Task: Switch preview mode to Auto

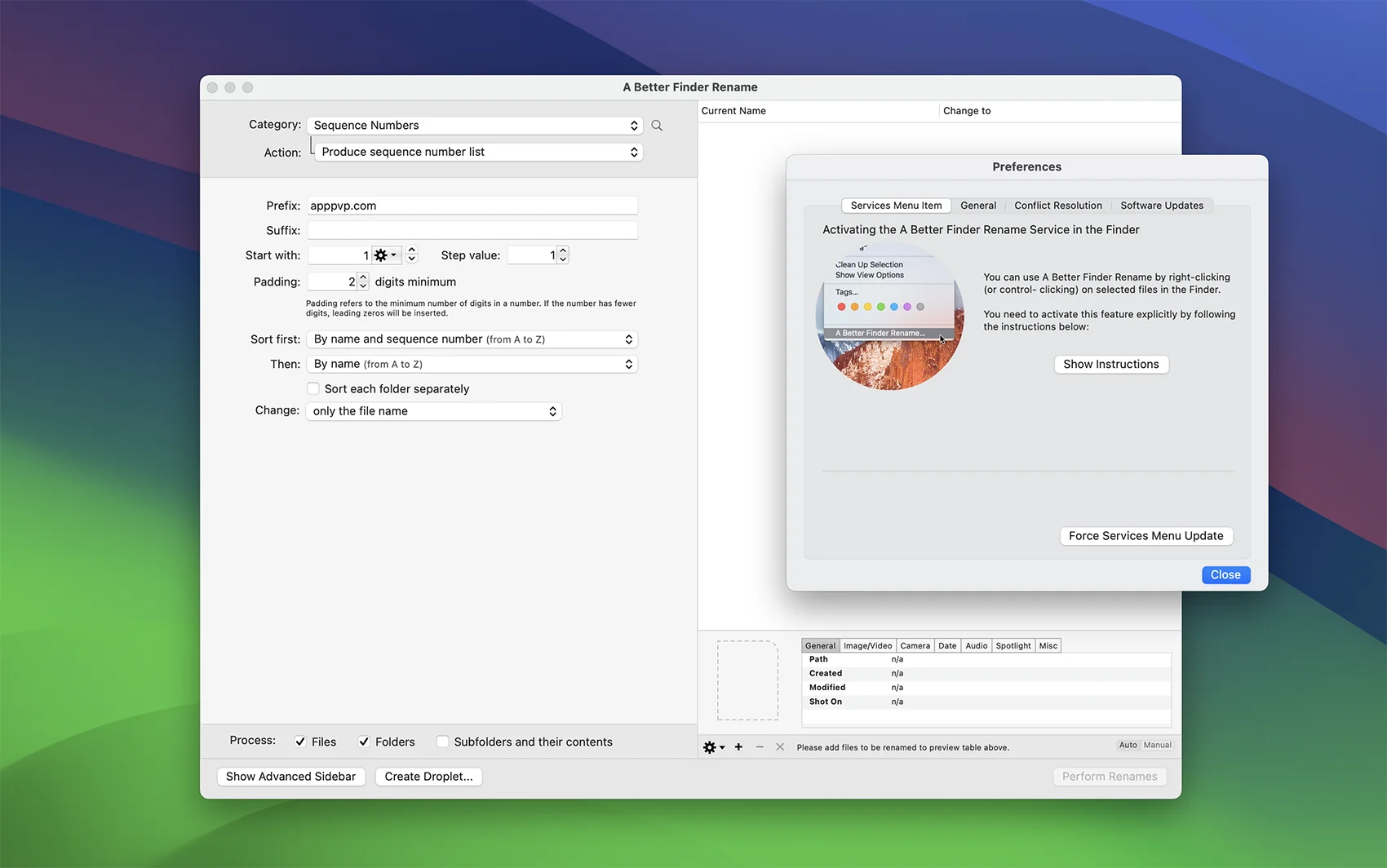Action: point(1128,745)
